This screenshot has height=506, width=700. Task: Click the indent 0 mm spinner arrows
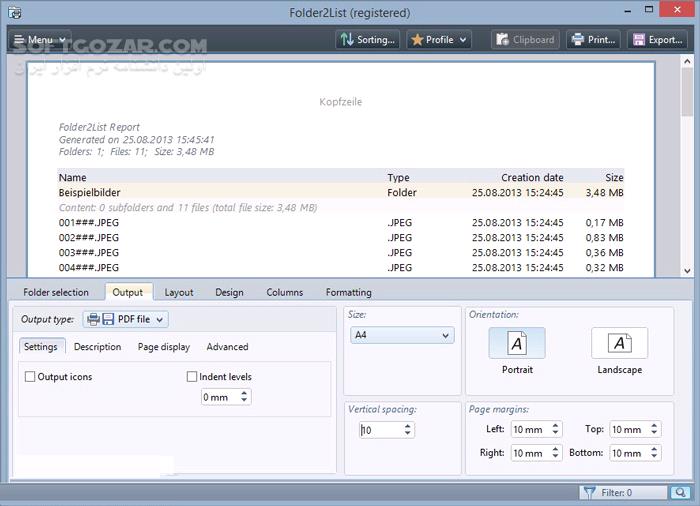tap(244, 397)
